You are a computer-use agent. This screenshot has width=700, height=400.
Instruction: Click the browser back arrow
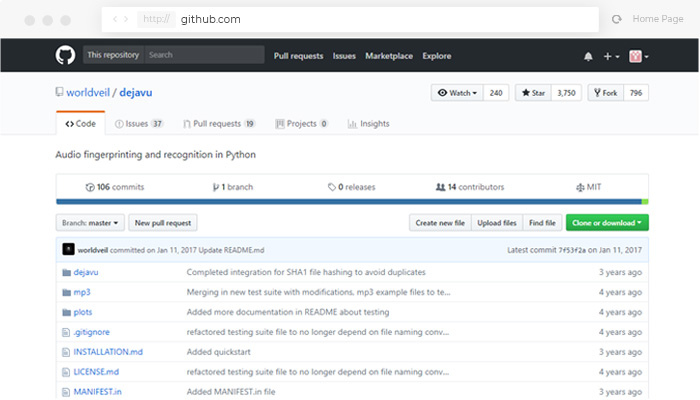click(115, 19)
